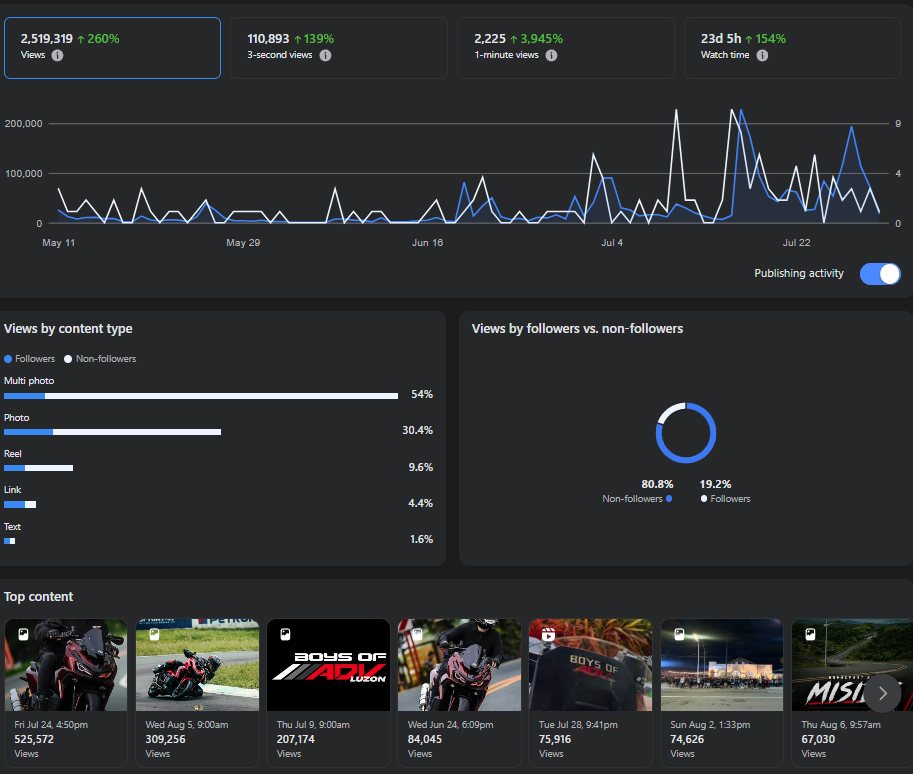Click the Photo content type bar
This screenshot has width=913, height=774.
(112, 432)
